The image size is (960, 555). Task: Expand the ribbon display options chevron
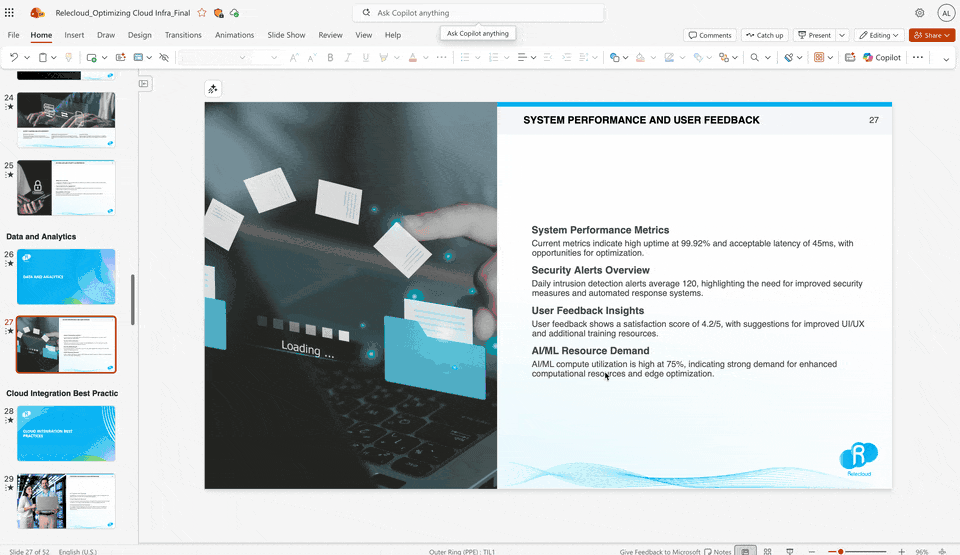click(946, 59)
